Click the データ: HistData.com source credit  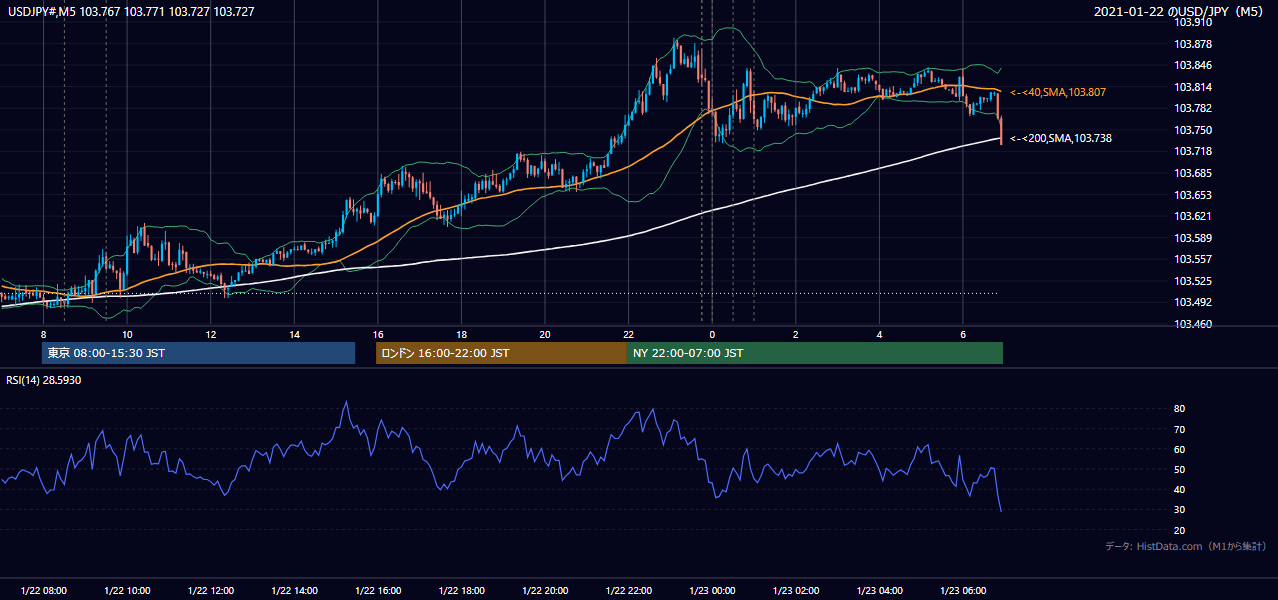point(1186,546)
